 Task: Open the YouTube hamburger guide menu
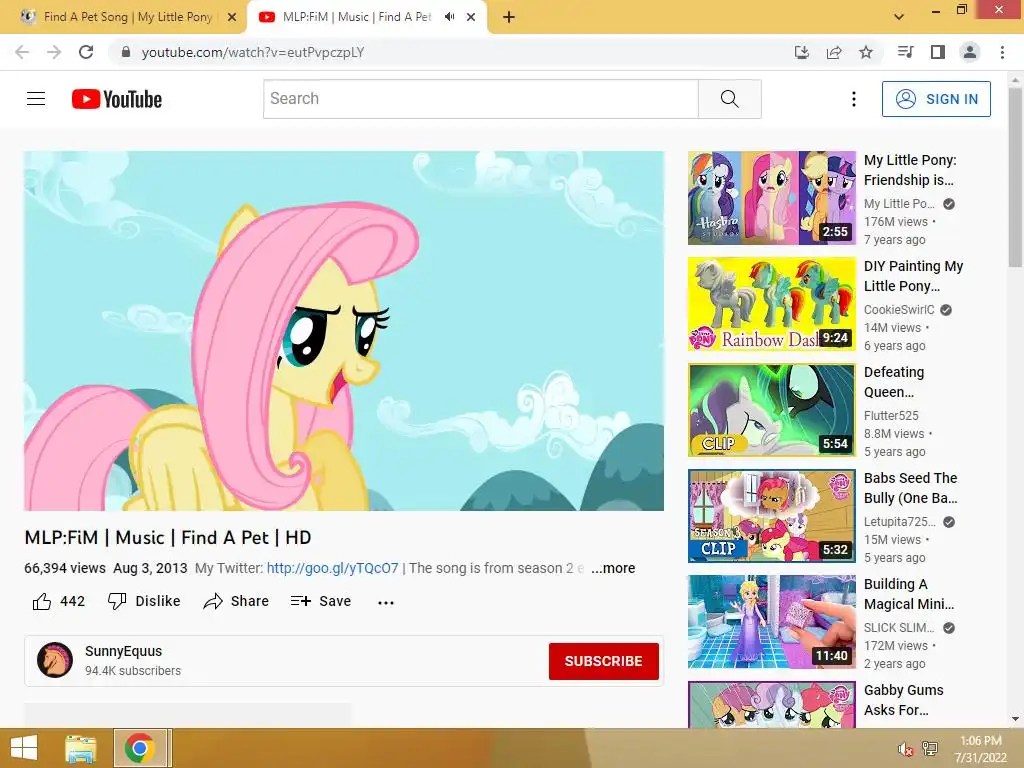(x=36, y=99)
